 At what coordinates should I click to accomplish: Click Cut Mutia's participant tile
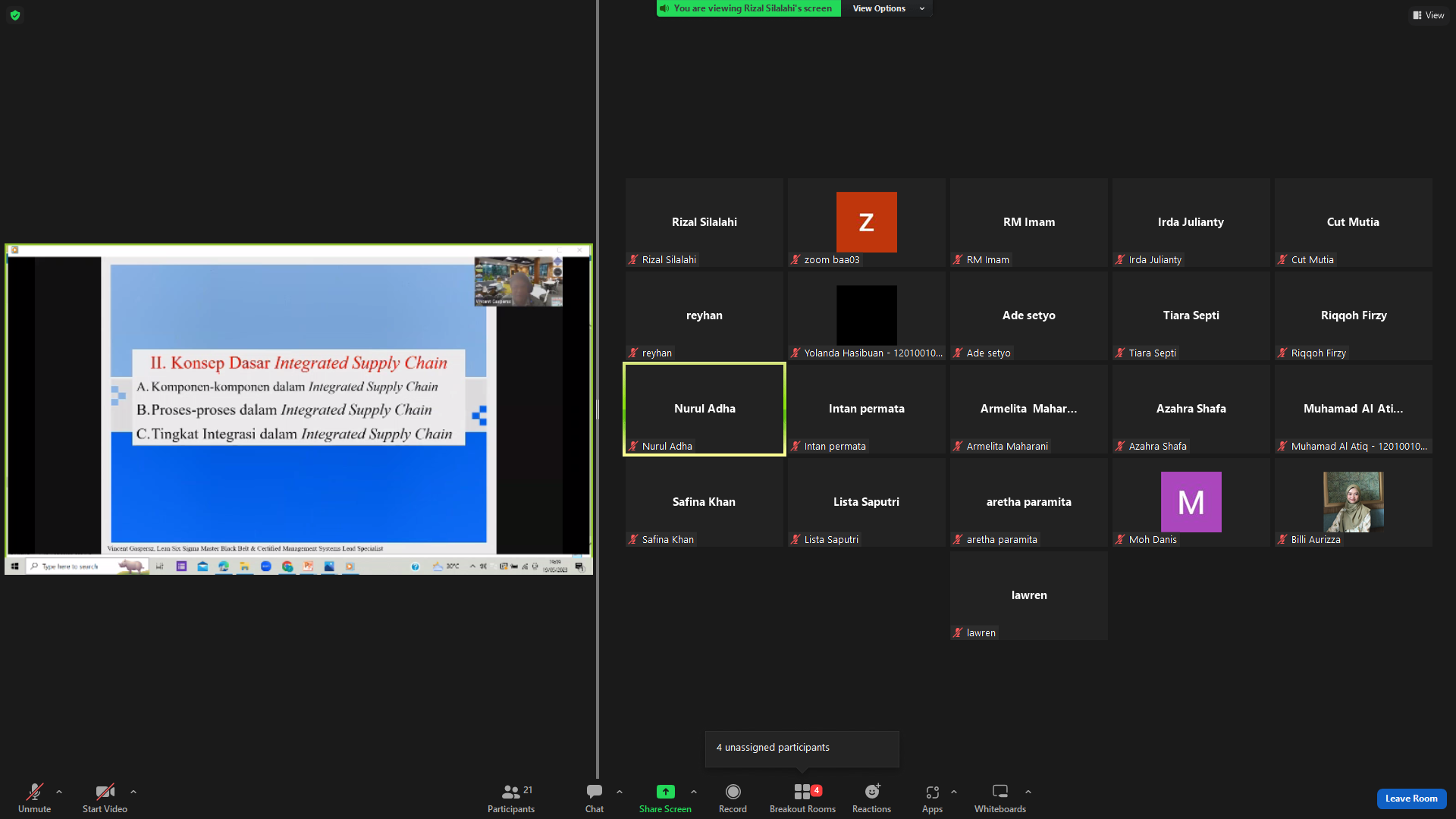(x=1354, y=222)
